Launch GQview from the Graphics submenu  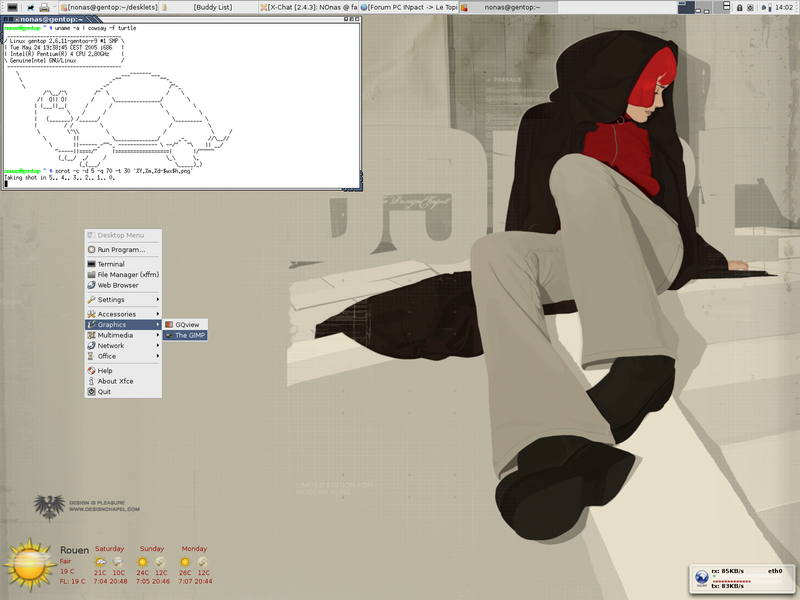pos(185,324)
